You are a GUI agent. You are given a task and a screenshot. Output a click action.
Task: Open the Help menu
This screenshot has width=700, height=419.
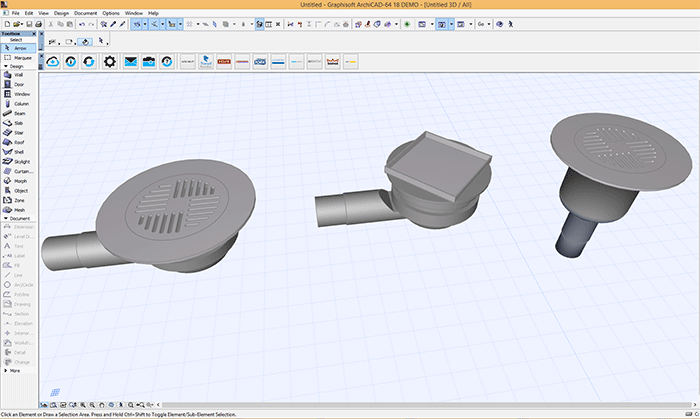click(x=153, y=13)
